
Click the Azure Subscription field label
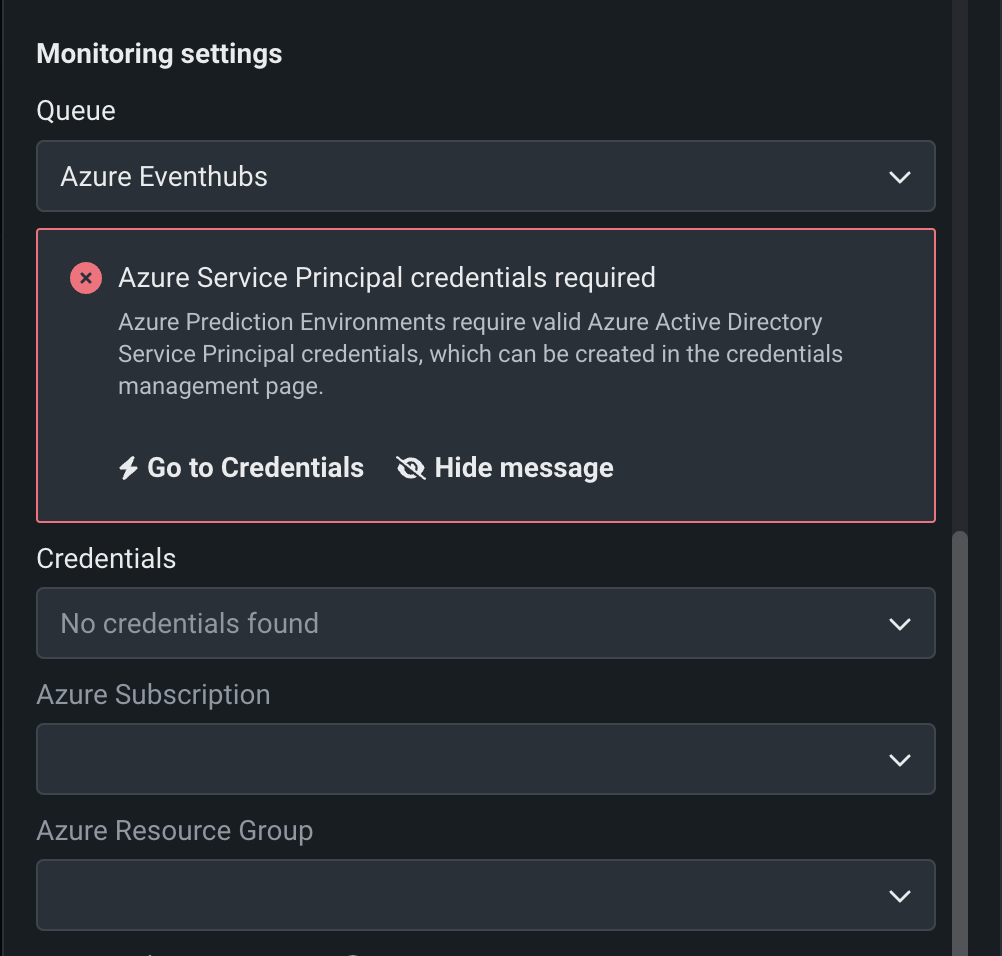153,695
